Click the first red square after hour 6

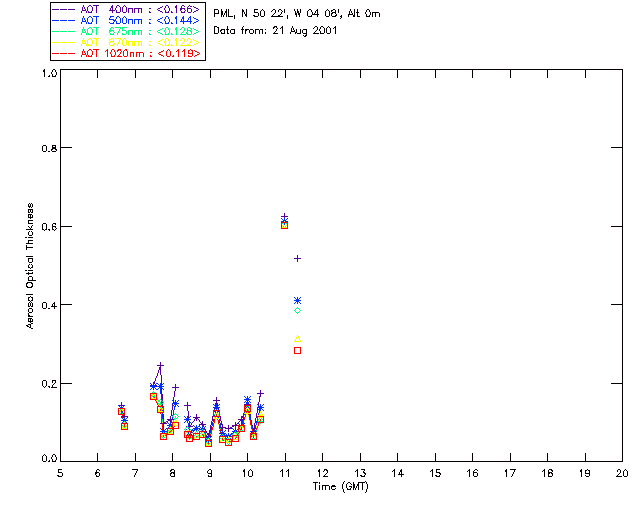121,412
